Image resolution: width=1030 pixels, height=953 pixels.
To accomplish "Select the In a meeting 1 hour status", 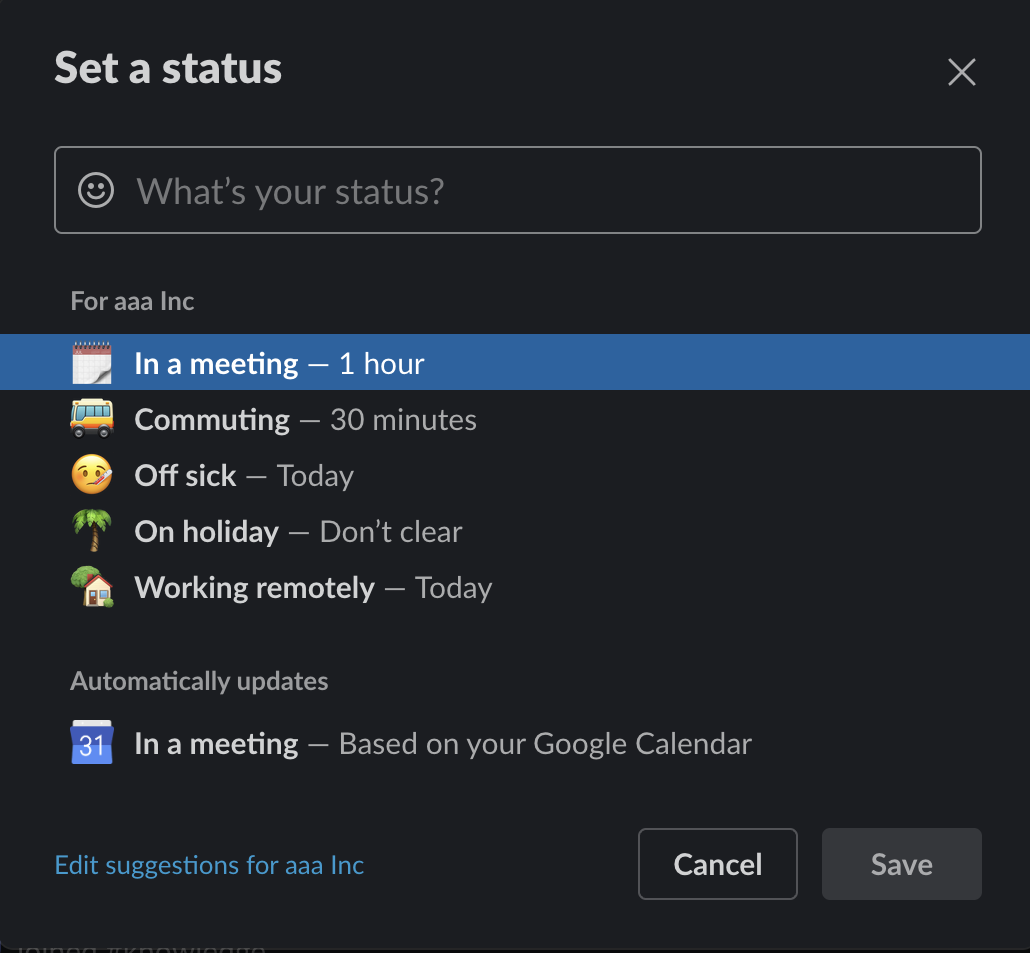I will pyautogui.click(x=280, y=362).
